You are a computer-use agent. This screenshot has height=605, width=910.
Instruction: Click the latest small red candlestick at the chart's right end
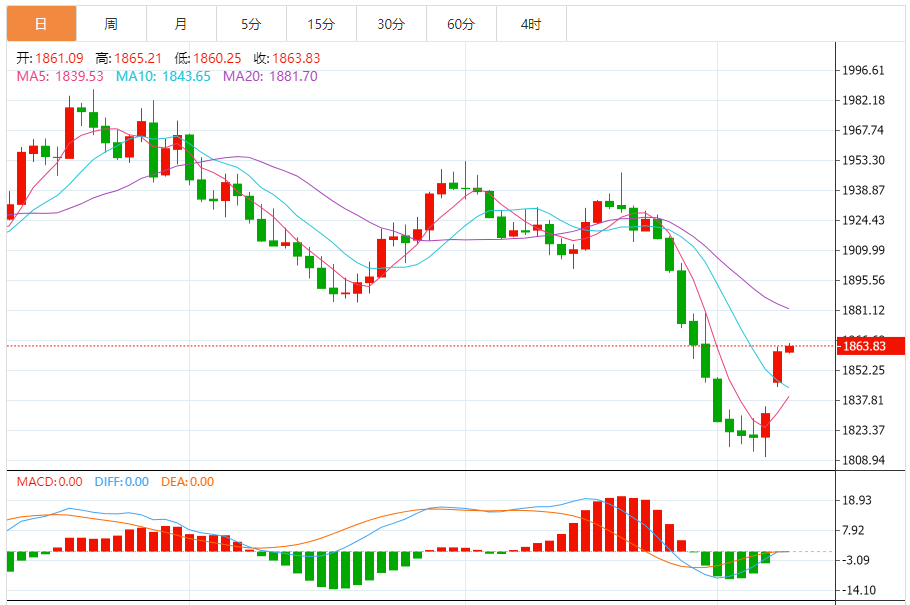click(x=789, y=348)
